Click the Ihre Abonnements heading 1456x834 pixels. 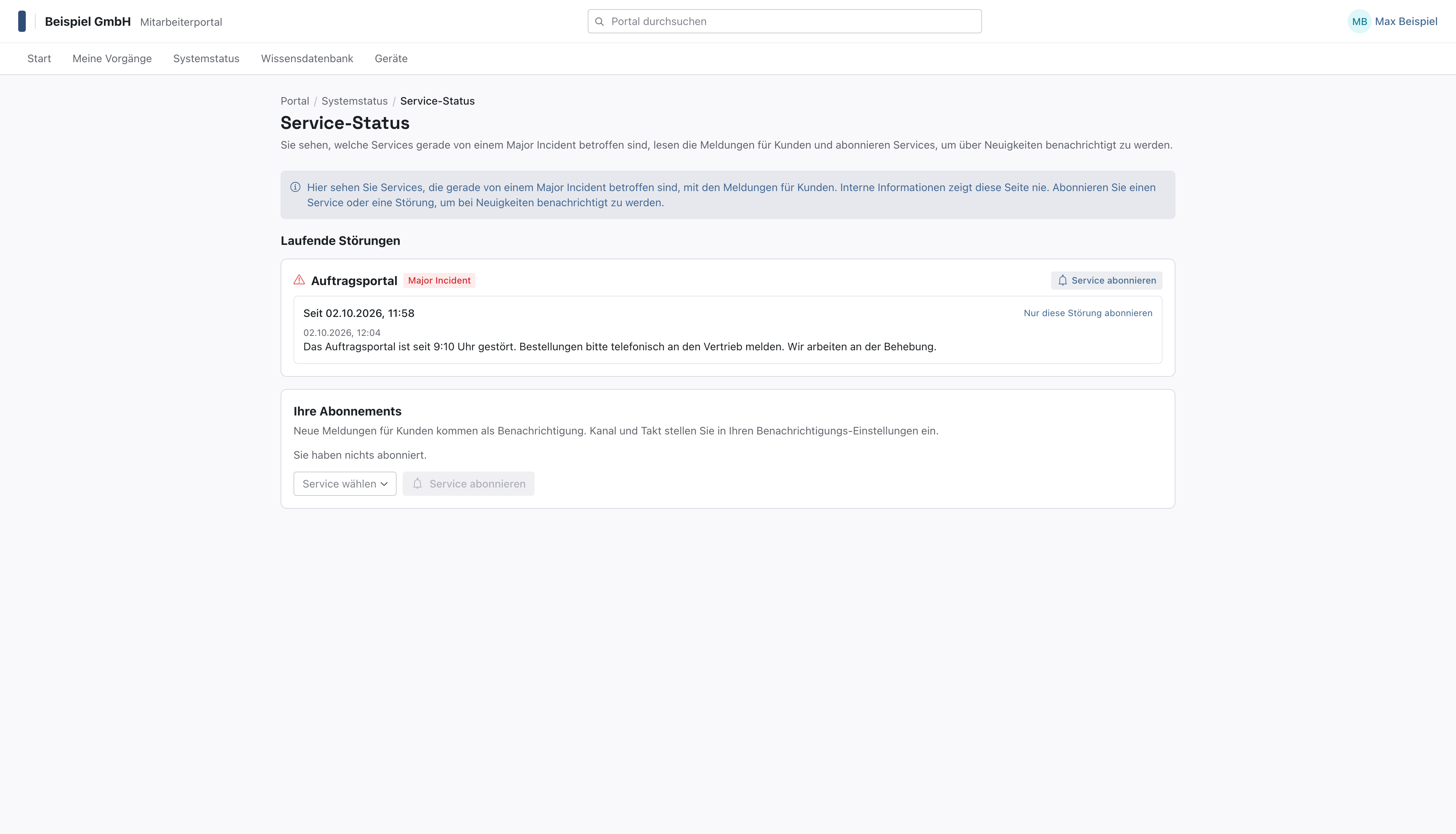coord(348,411)
